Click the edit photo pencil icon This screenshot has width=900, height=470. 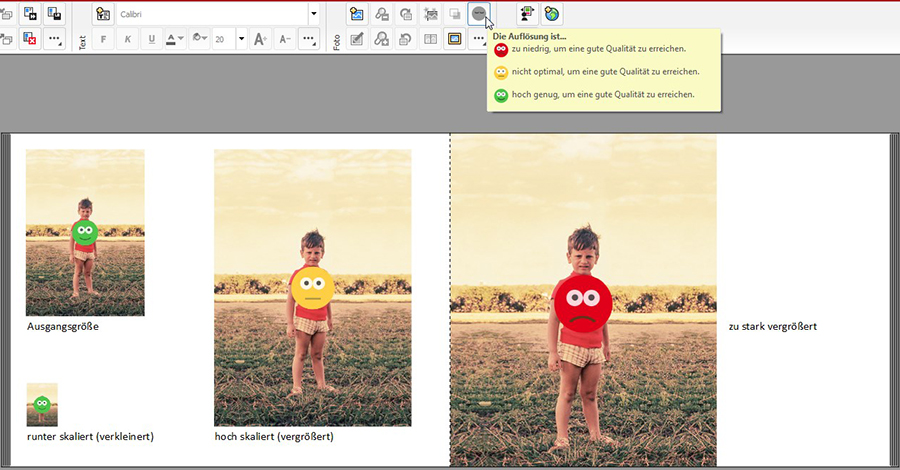tap(356, 39)
